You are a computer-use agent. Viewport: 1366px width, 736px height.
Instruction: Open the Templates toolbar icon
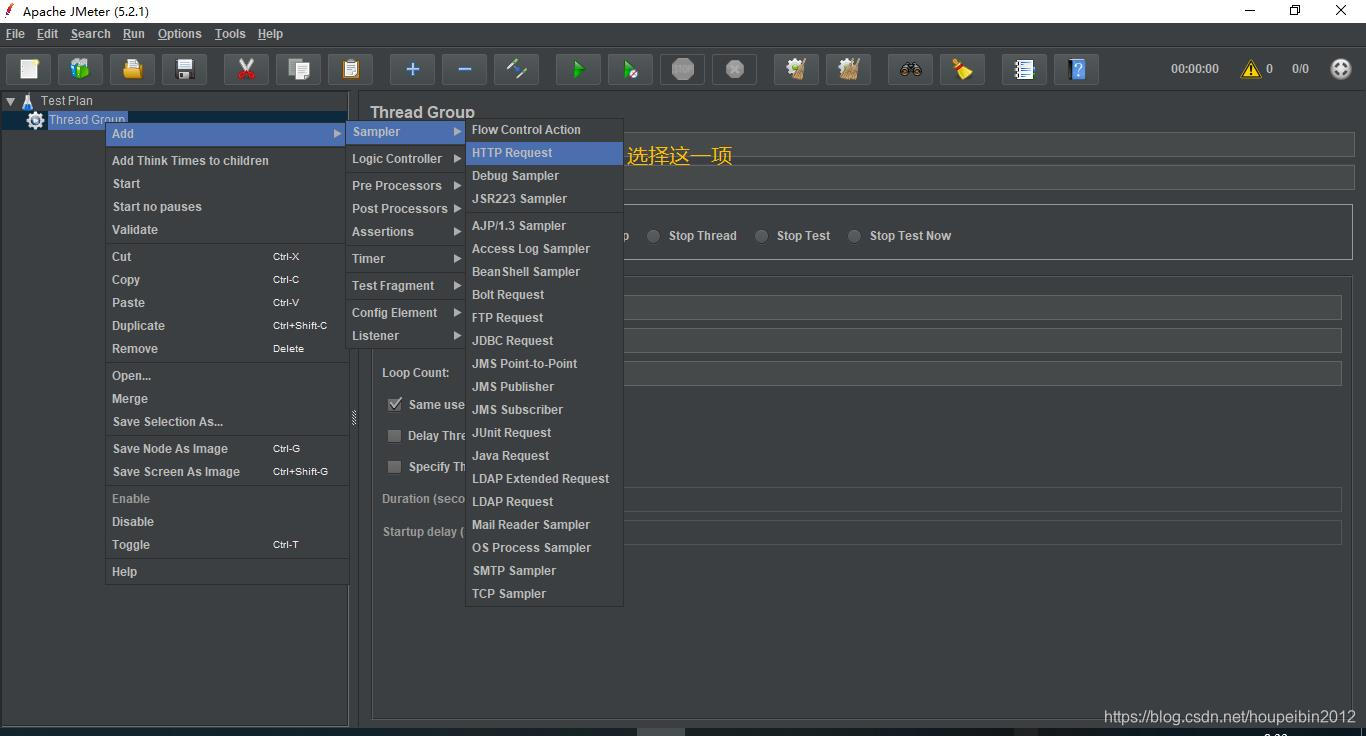80,69
